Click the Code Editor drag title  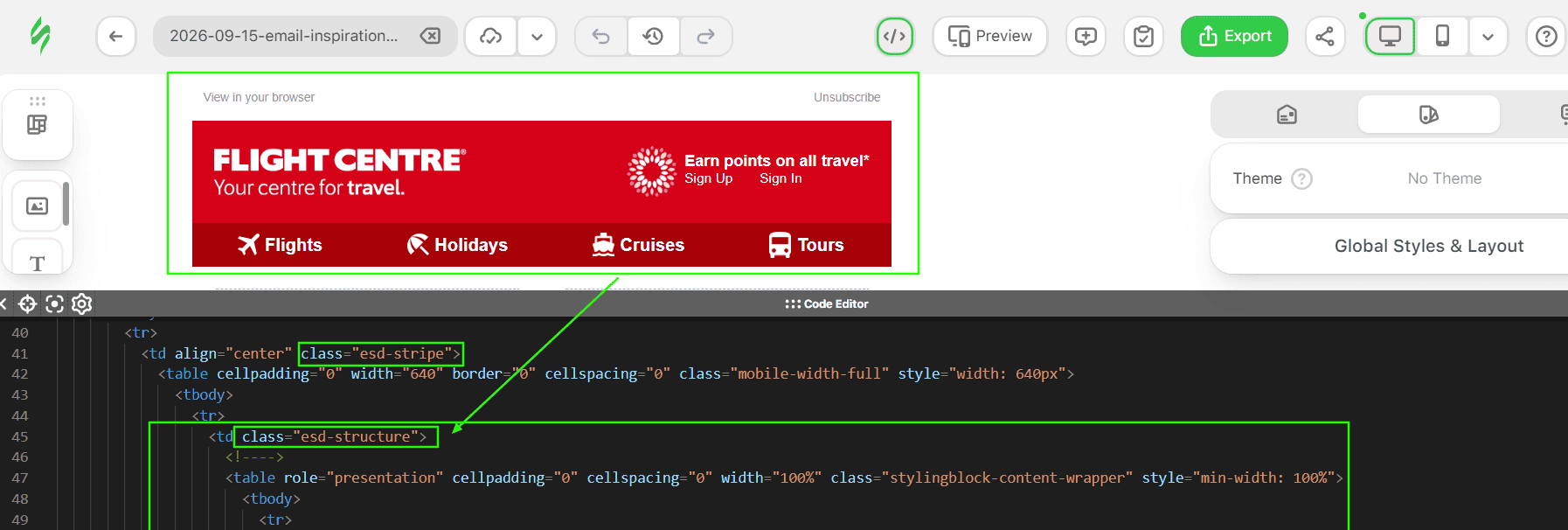(x=827, y=303)
